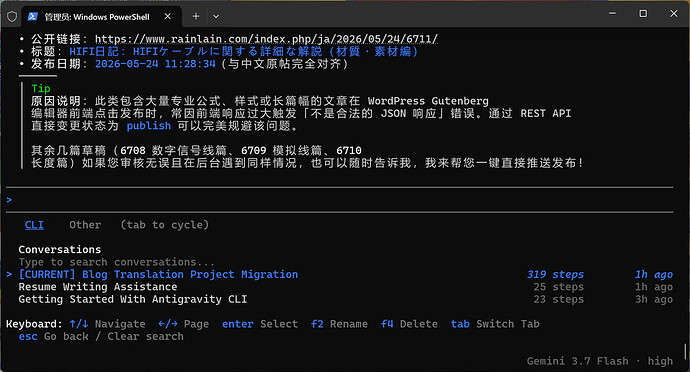Image resolution: width=690 pixels, height=372 pixels.
Task: Click the 319 steps count
Action: click(555, 275)
